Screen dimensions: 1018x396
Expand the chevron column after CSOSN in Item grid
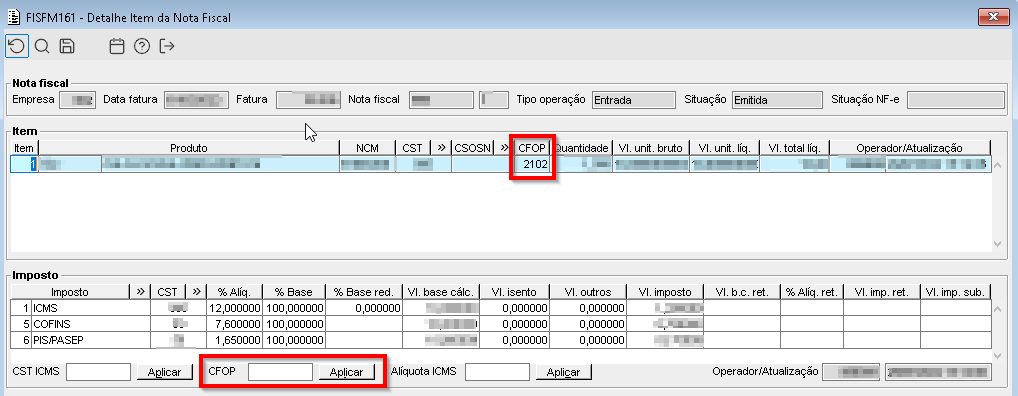[x=504, y=148]
